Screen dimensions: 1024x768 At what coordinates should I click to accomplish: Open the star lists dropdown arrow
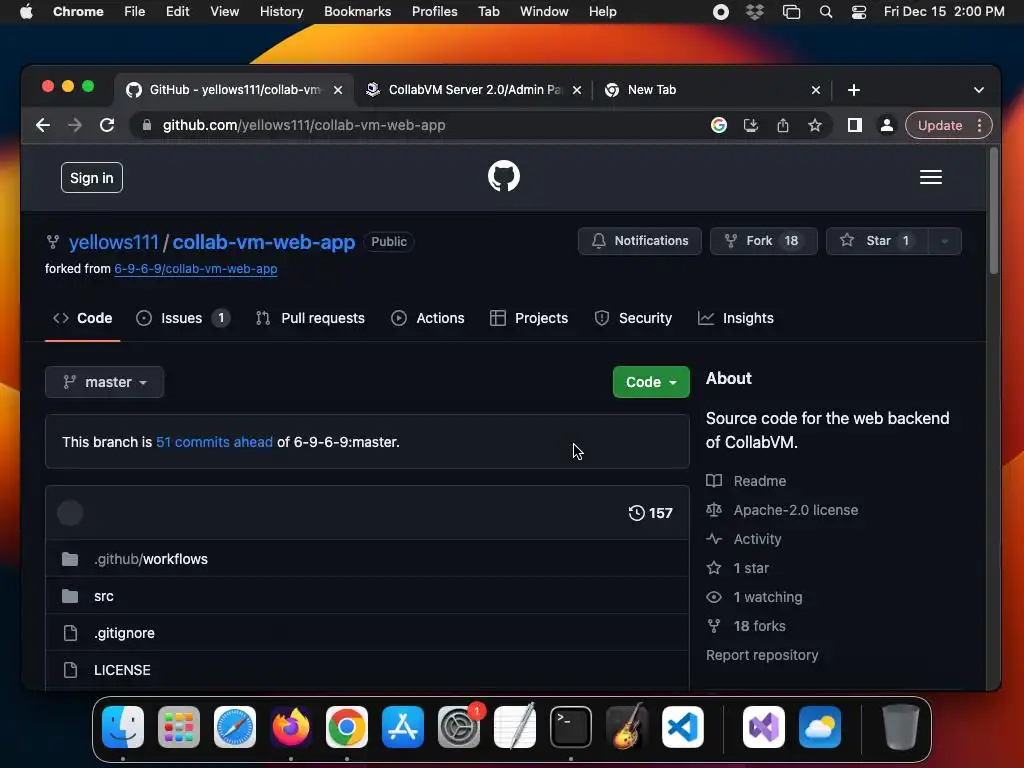click(x=944, y=241)
